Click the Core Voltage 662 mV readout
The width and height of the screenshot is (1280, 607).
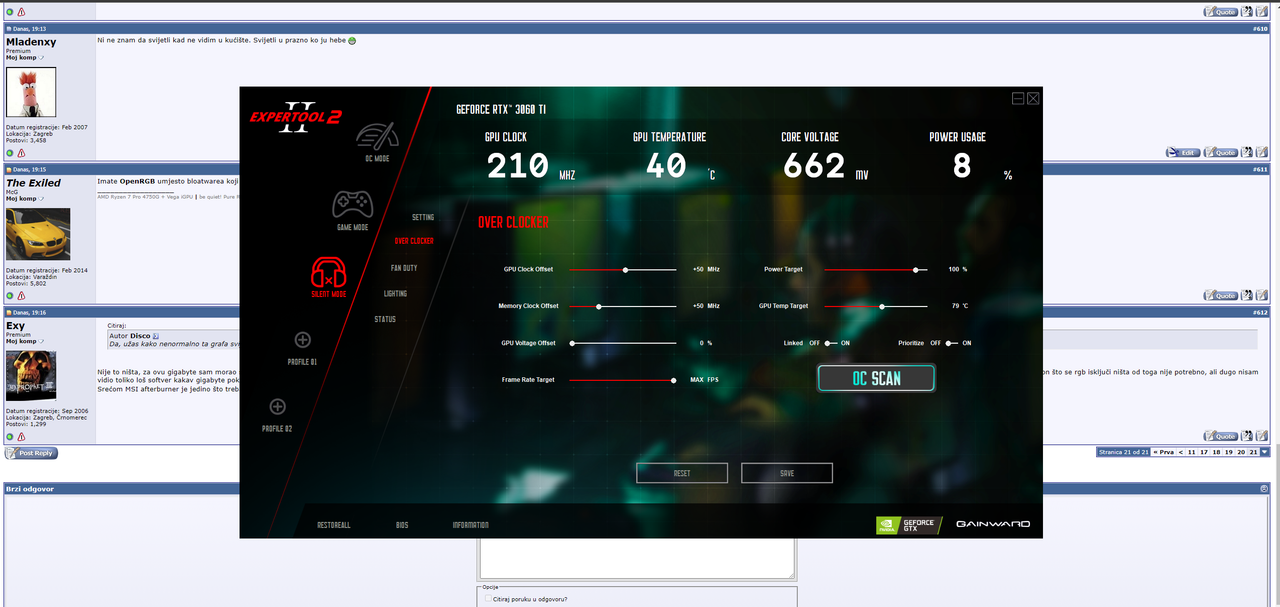[826, 165]
